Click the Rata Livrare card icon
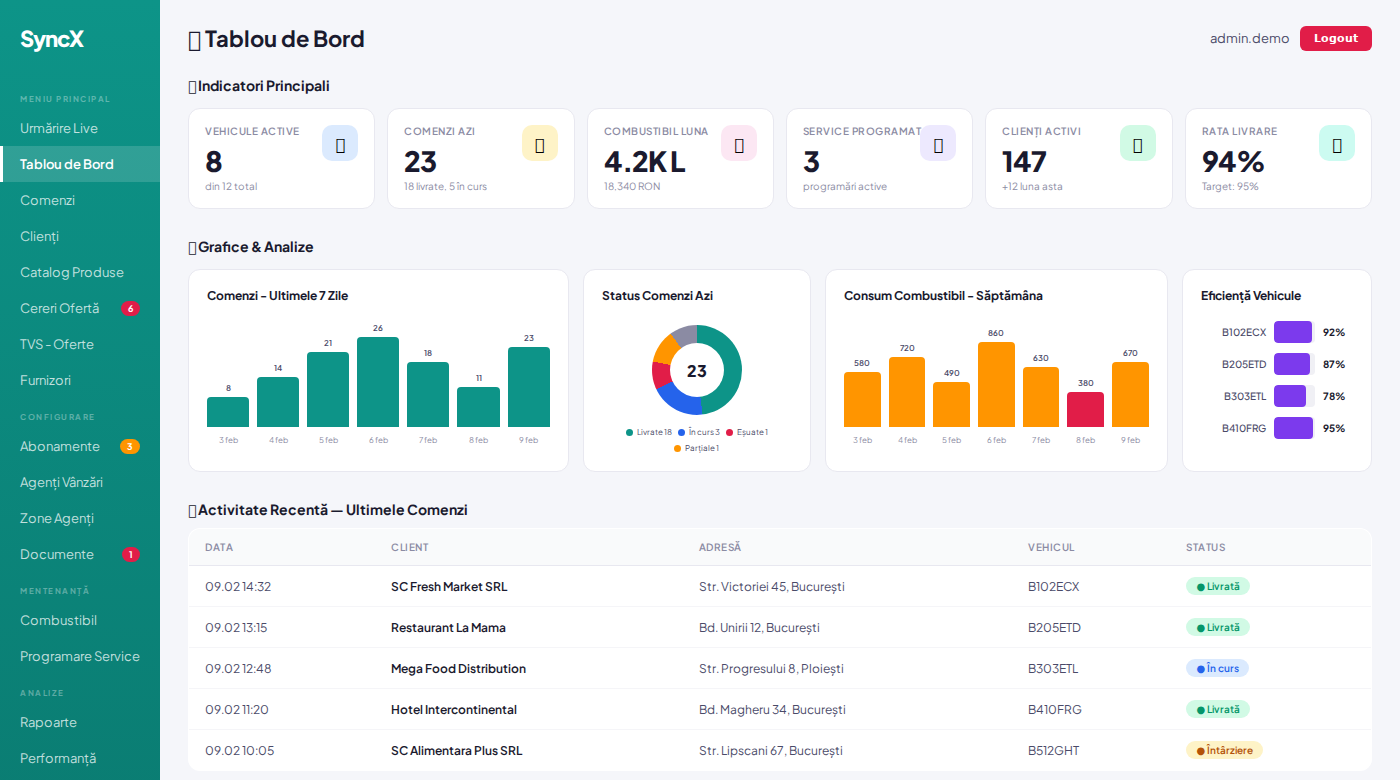Viewport: 1400px width, 780px height. (1337, 143)
